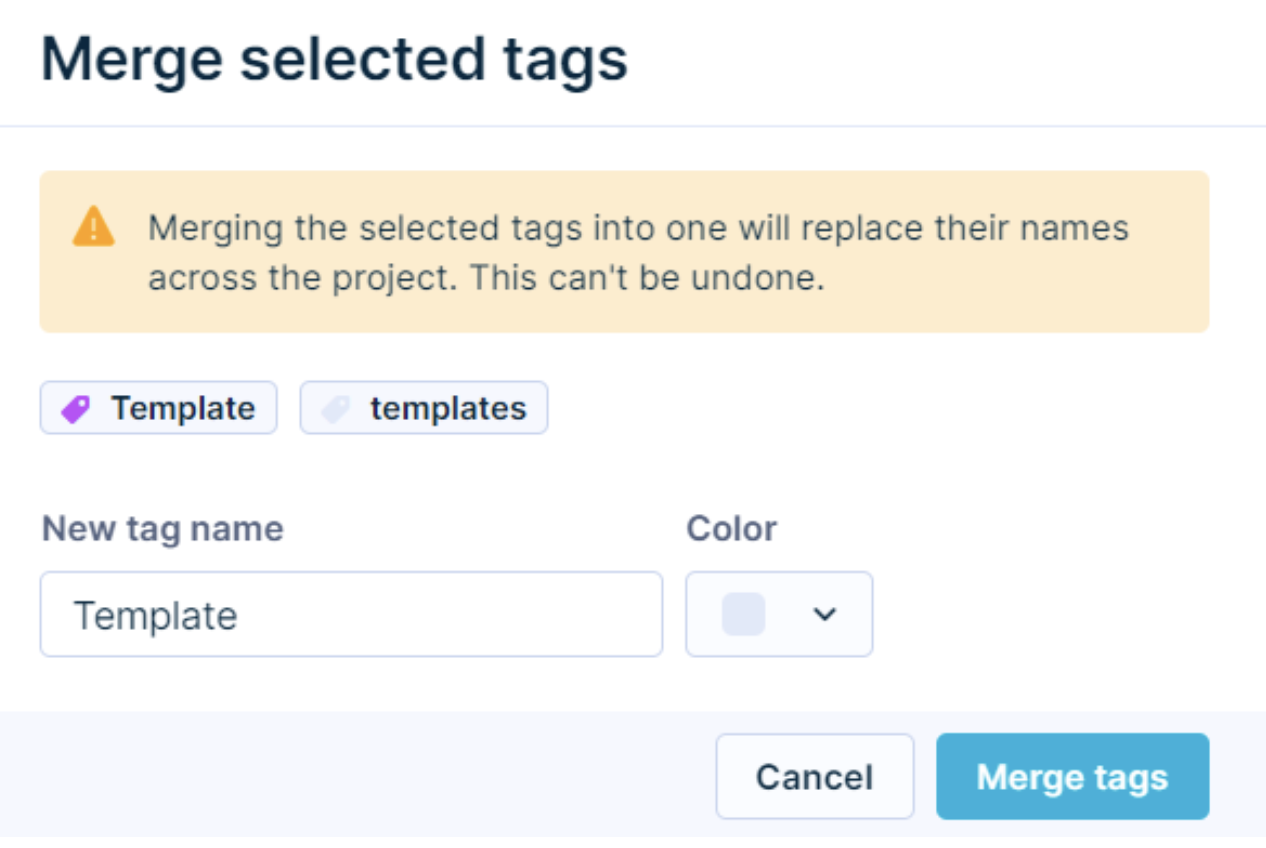This screenshot has height=848, width=1266.
Task: Click the Color label above the dropdown
Action: pyautogui.click(x=731, y=528)
